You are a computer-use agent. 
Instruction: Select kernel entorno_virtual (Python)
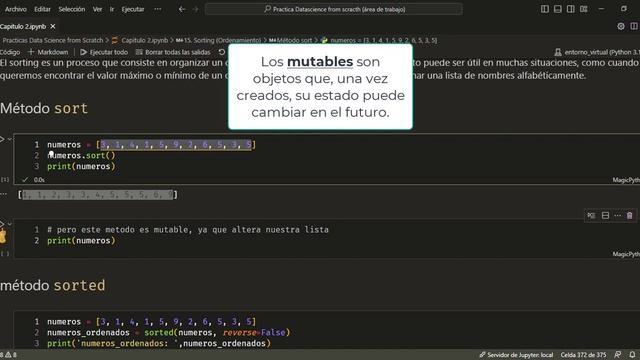click(597, 52)
